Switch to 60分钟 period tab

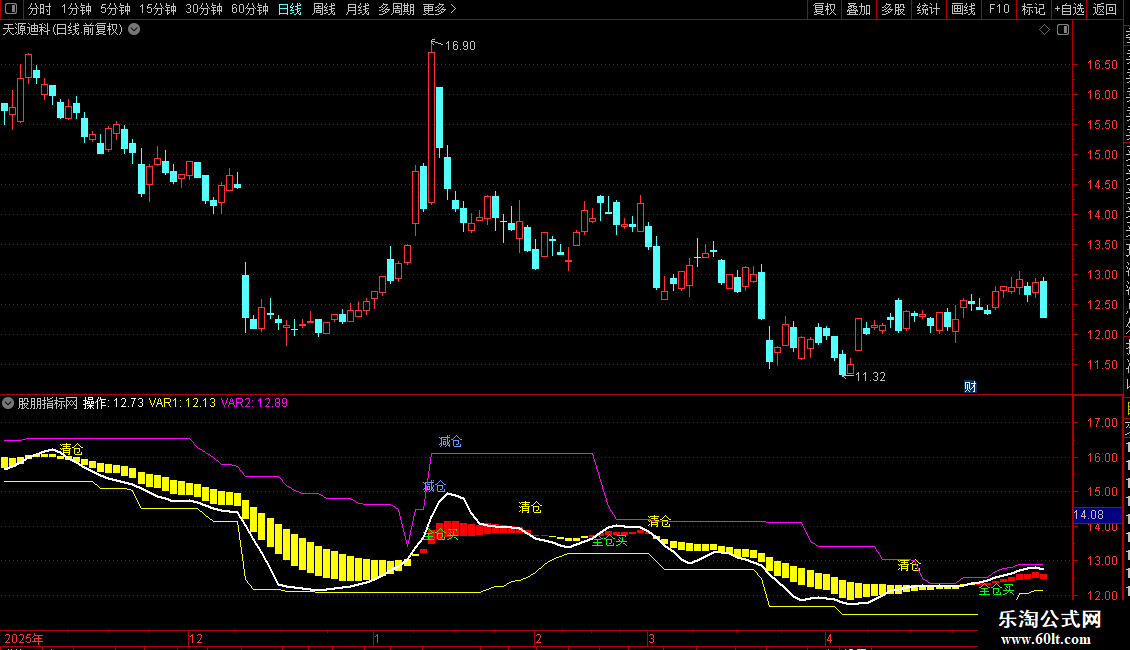click(x=249, y=9)
